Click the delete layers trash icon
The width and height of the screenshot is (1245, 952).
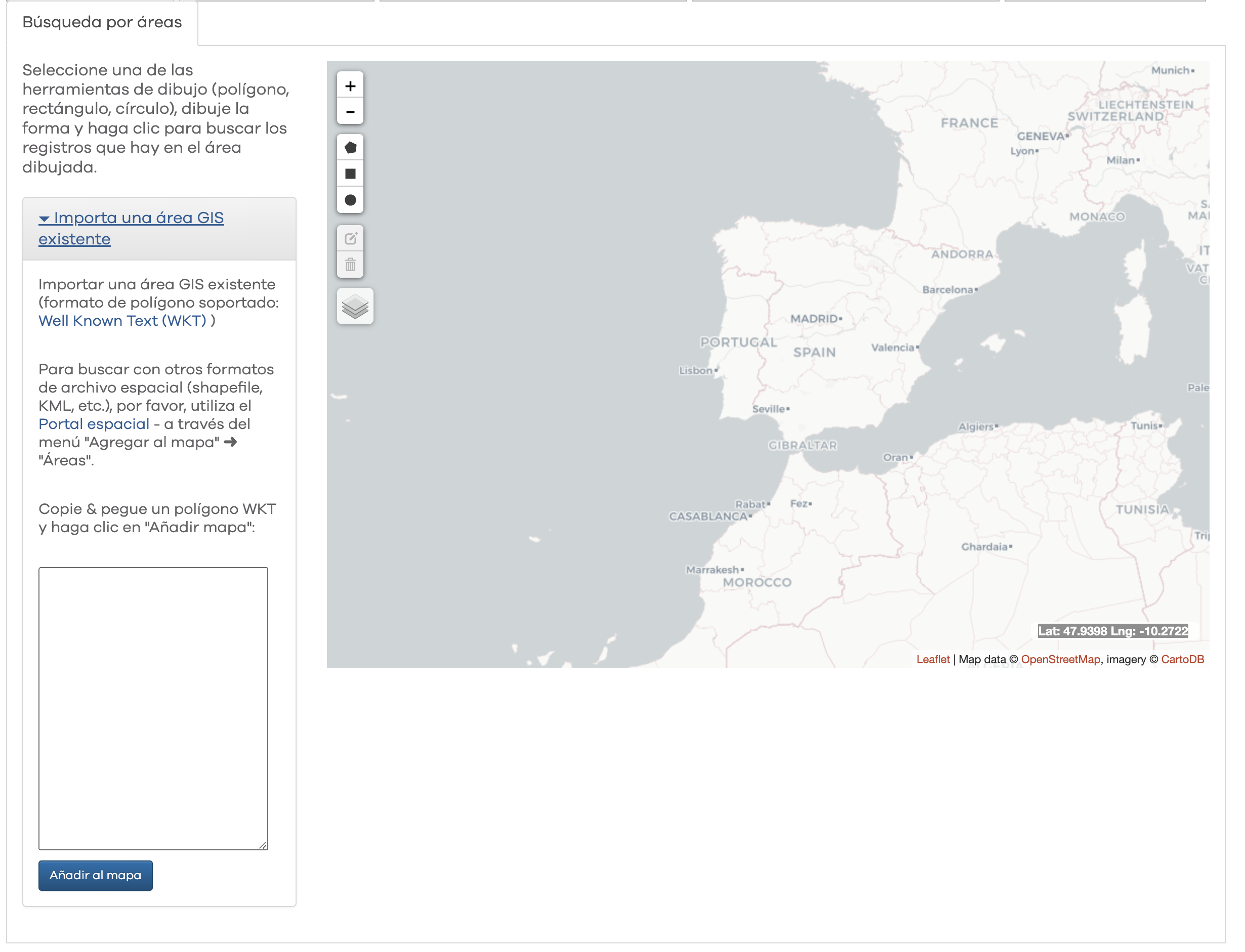pyautogui.click(x=350, y=265)
